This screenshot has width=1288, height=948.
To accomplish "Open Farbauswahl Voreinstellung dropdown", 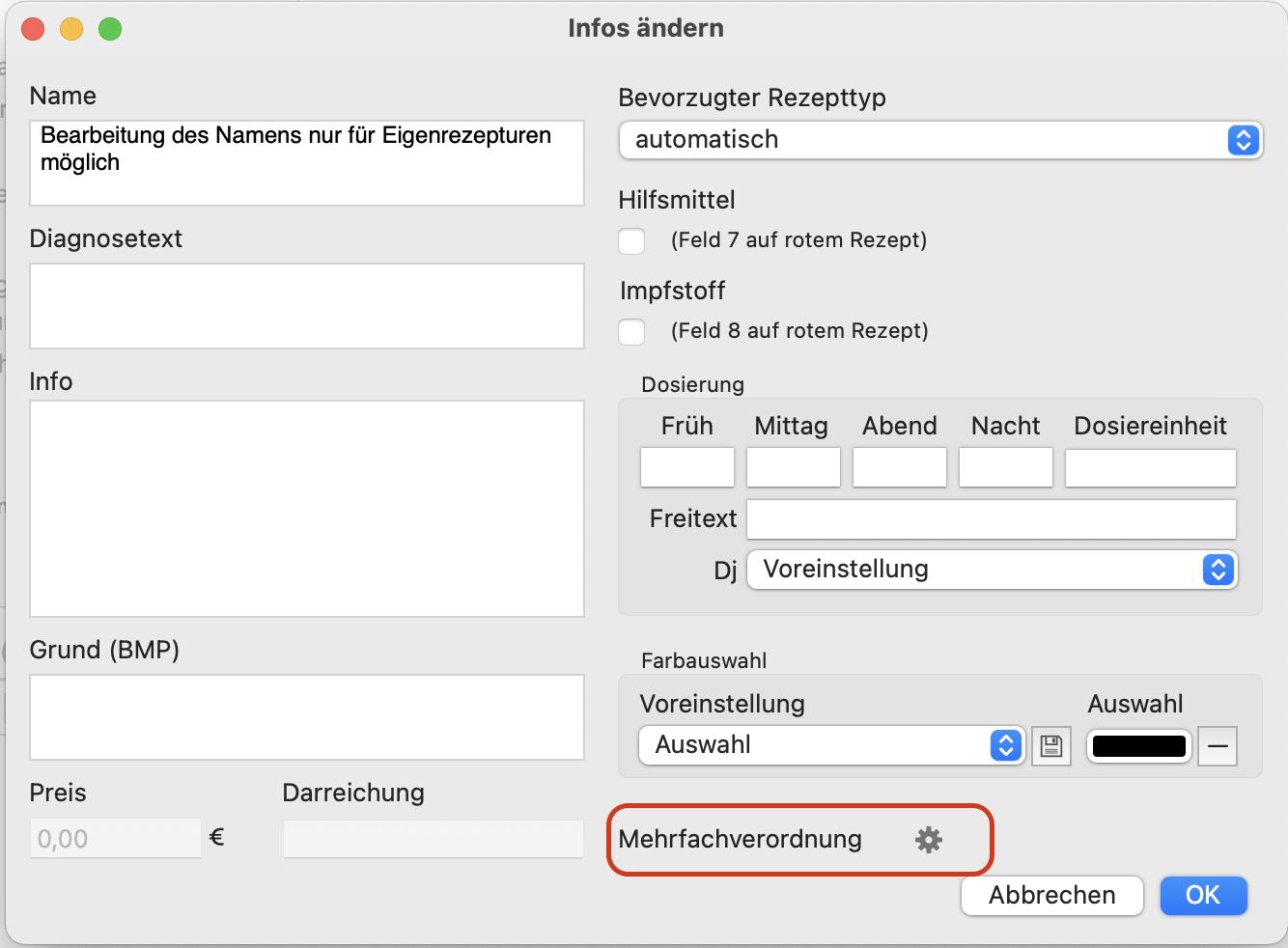I will point(831,745).
